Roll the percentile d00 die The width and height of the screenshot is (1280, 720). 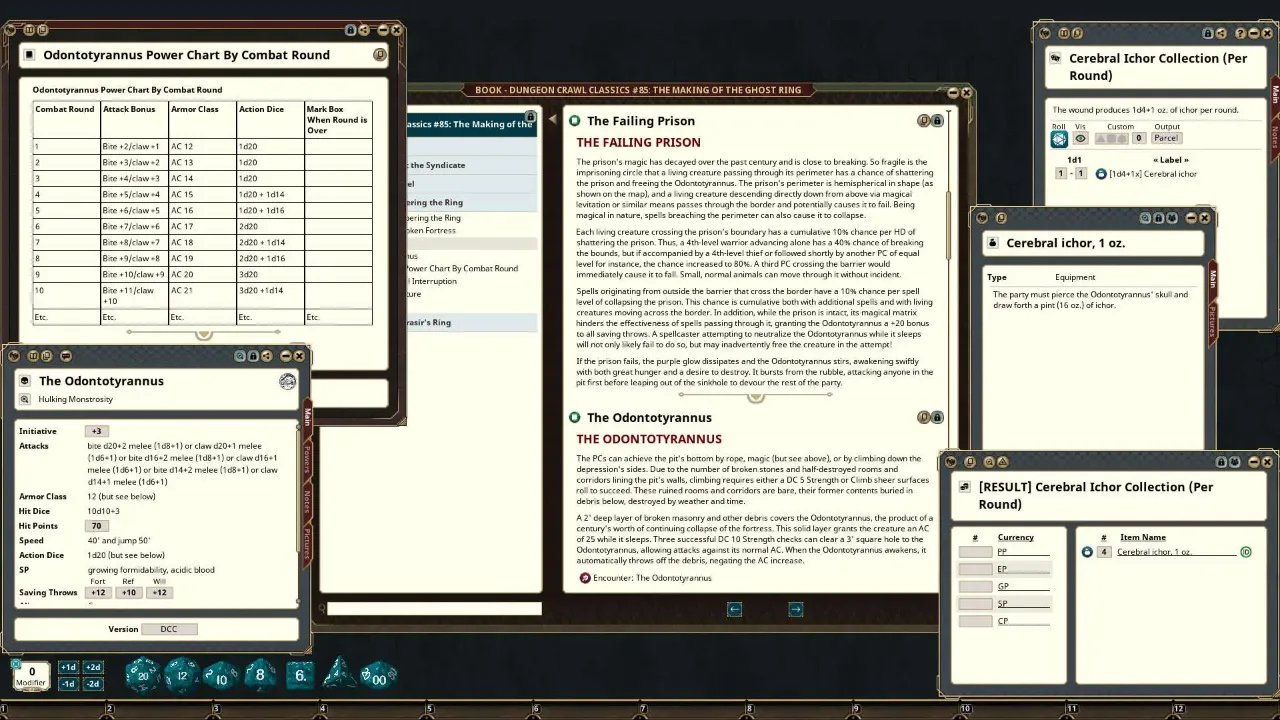click(378, 675)
